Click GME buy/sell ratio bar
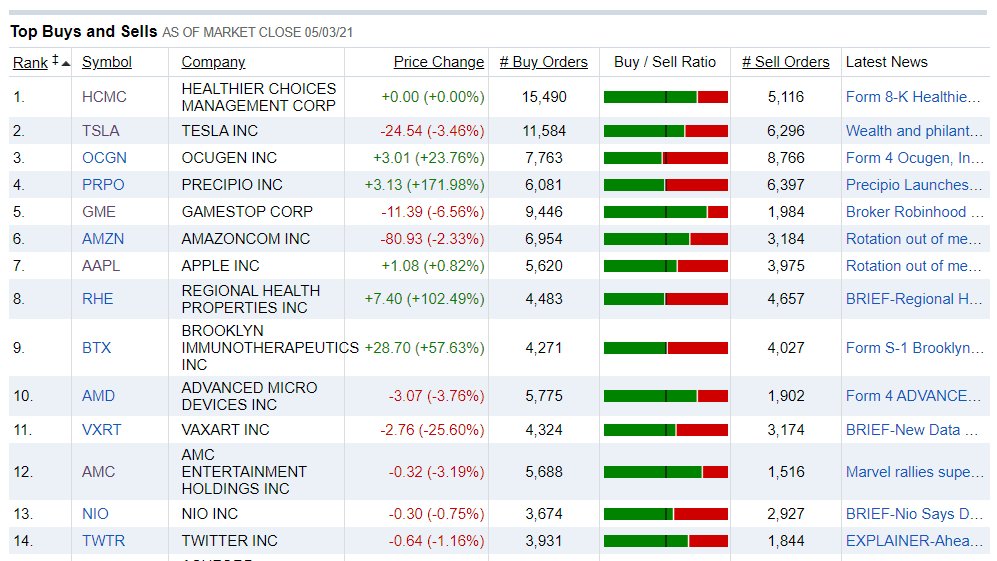 coord(666,212)
